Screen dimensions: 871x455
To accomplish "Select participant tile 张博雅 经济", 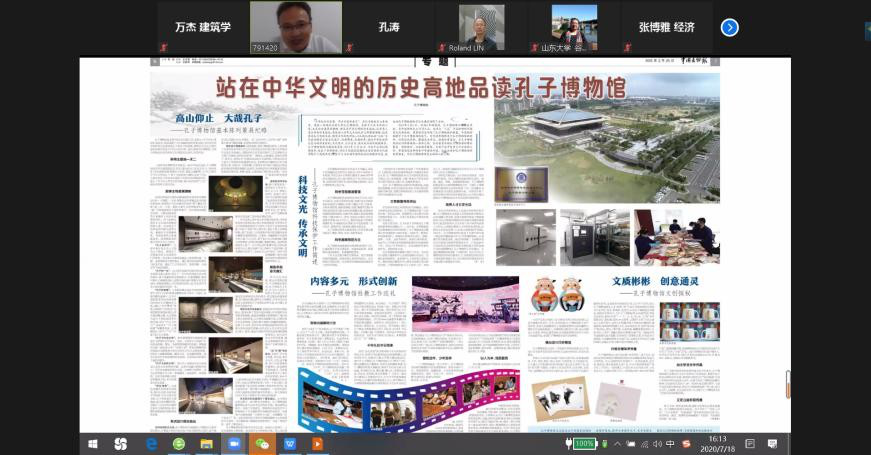I will pos(666,27).
